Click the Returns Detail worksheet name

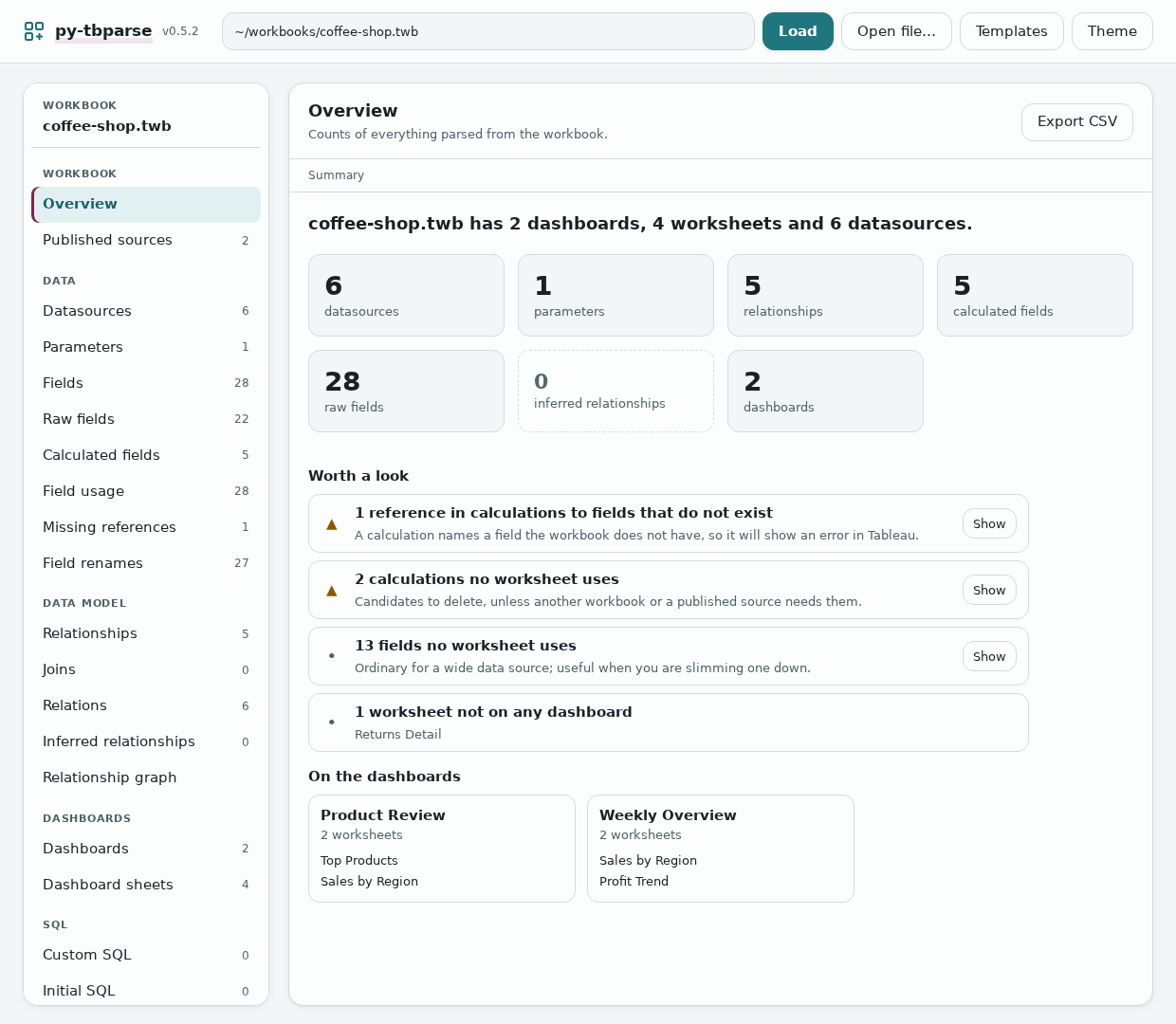398,735
